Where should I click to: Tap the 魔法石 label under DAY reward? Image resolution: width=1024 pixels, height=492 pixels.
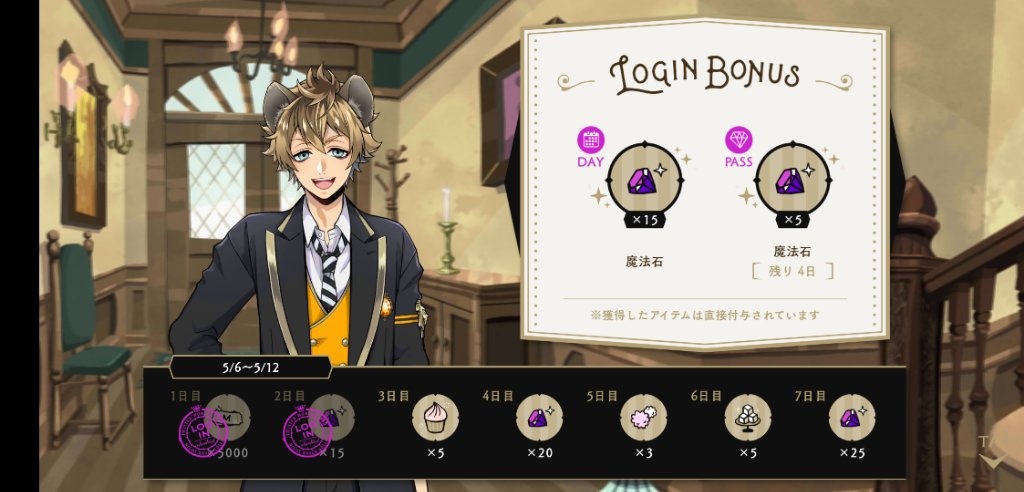[645, 262]
